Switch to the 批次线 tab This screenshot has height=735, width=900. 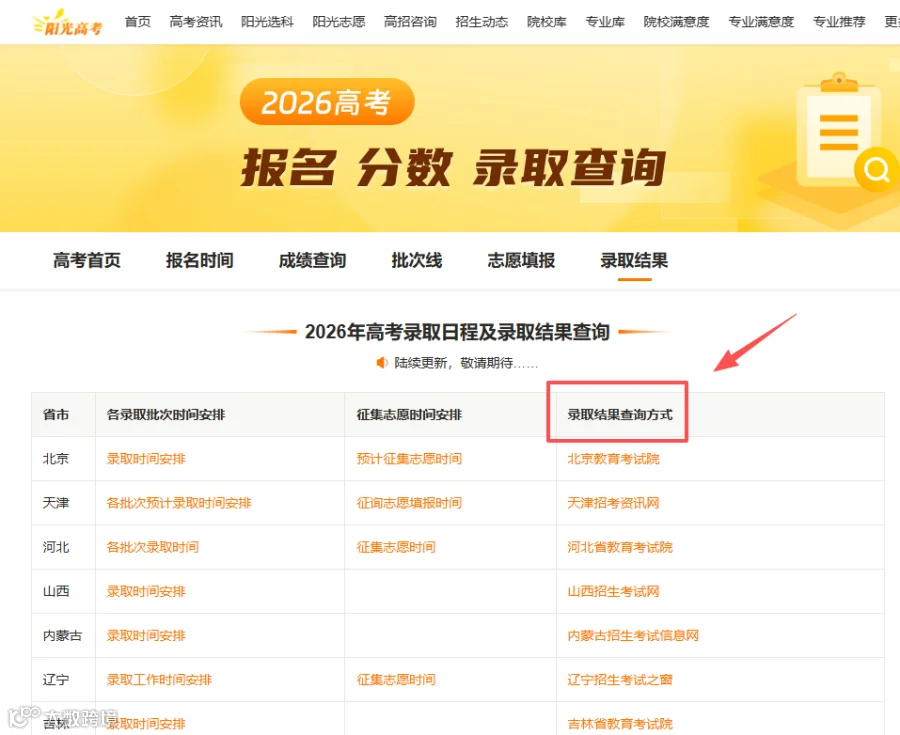coord(417,260)
